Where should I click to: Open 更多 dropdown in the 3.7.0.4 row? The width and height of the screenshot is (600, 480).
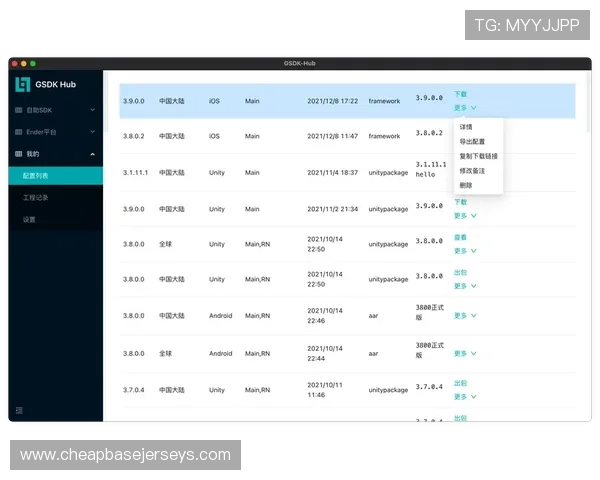point(465,397)
